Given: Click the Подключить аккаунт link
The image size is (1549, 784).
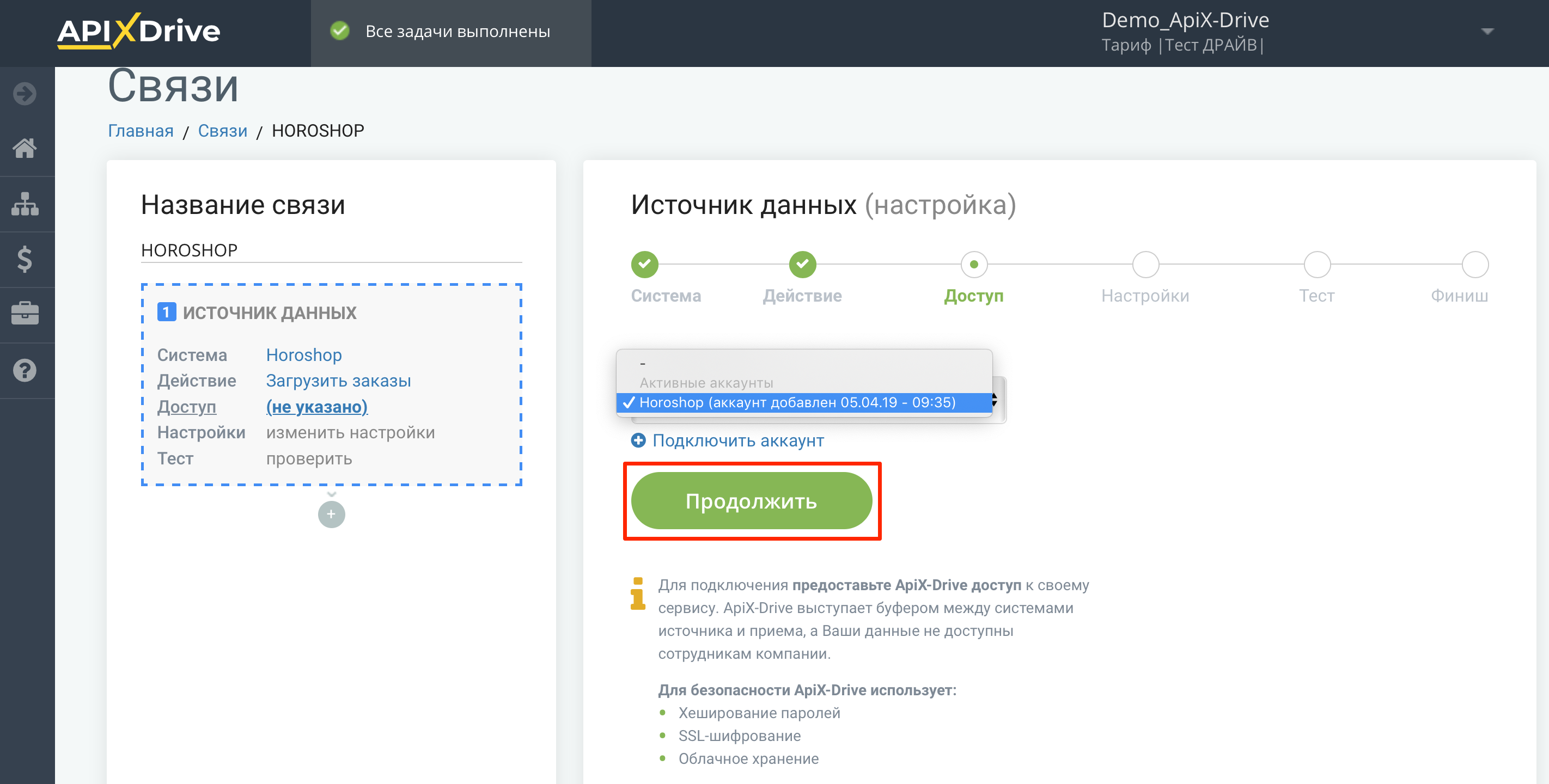Looking at the screenshot, I should 738,440.
